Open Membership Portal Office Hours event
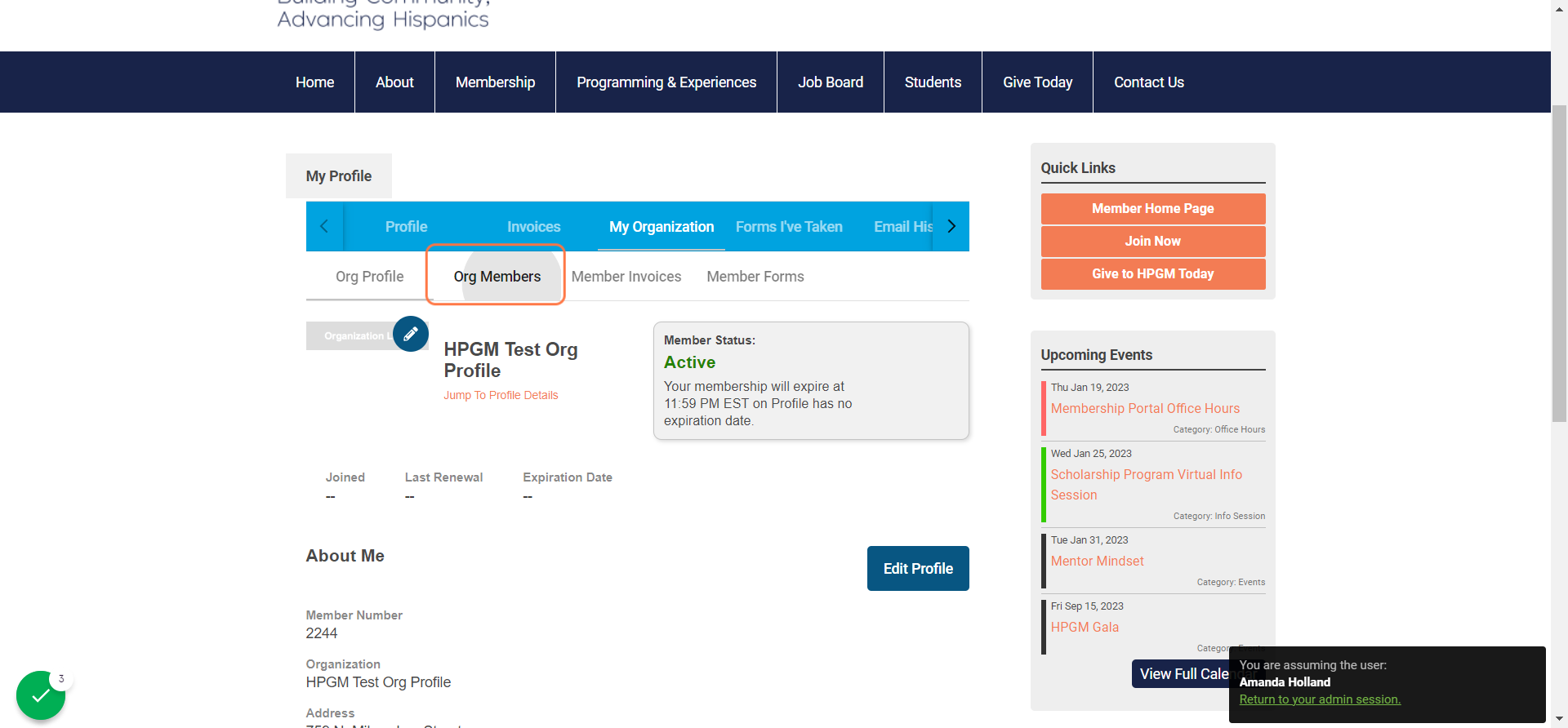The image size is (1568, 728). (1145, 408)
